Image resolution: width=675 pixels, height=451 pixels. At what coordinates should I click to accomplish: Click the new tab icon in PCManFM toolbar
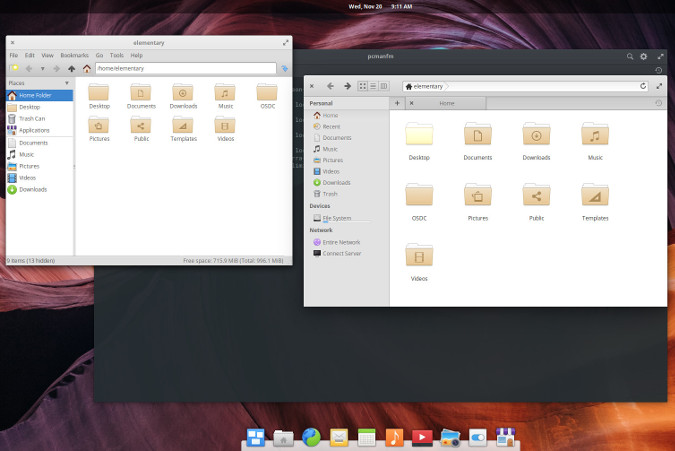[x=14, y=69]
